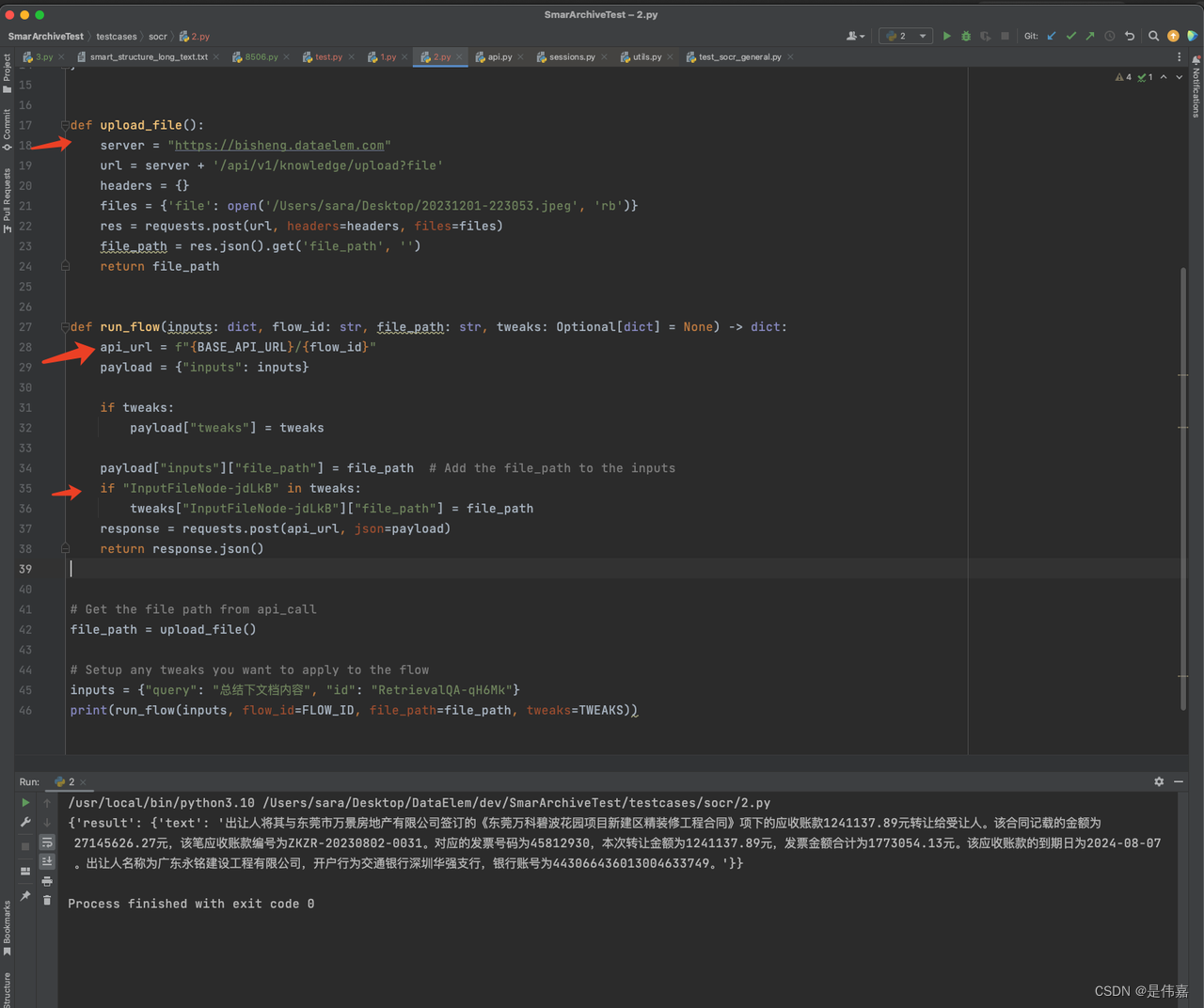Open the bisheng.dataelem.com link in code
The height and width of the screenshot is (1008, 1204).
(x=279, y=146)
